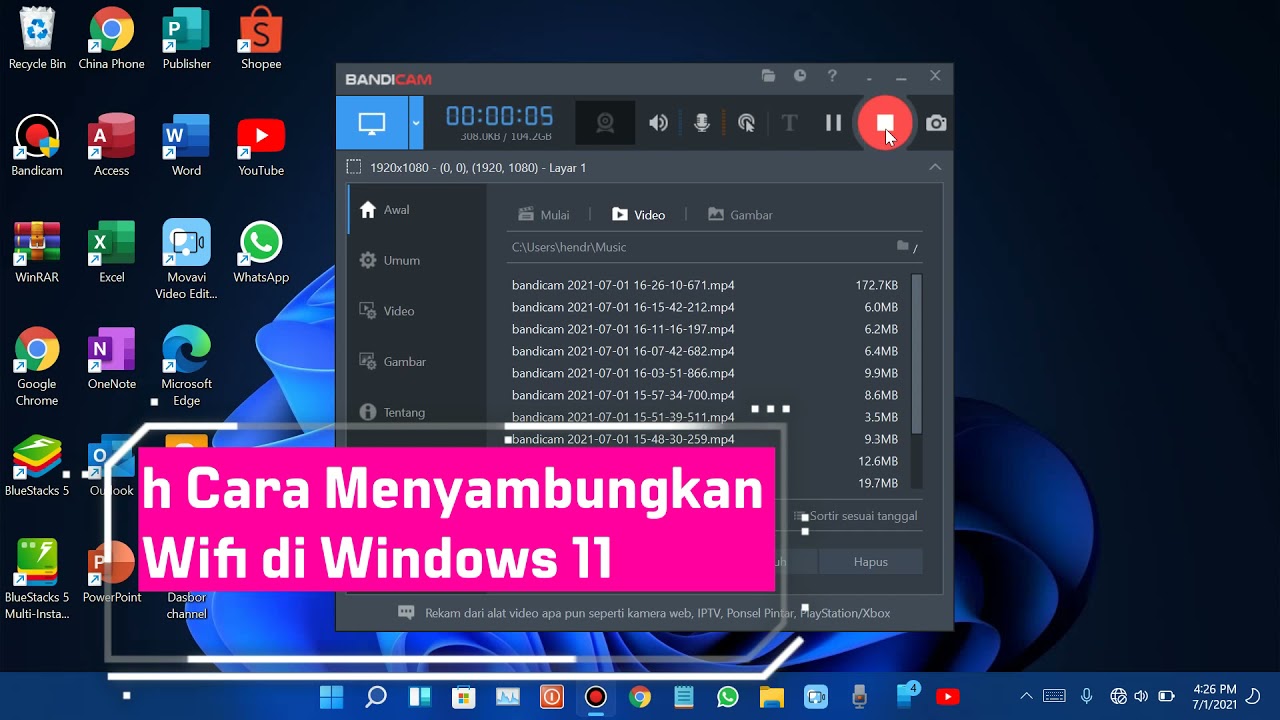Open File Explorer from the taskbar
The image size is (1280, 720).
coord(771,696)
